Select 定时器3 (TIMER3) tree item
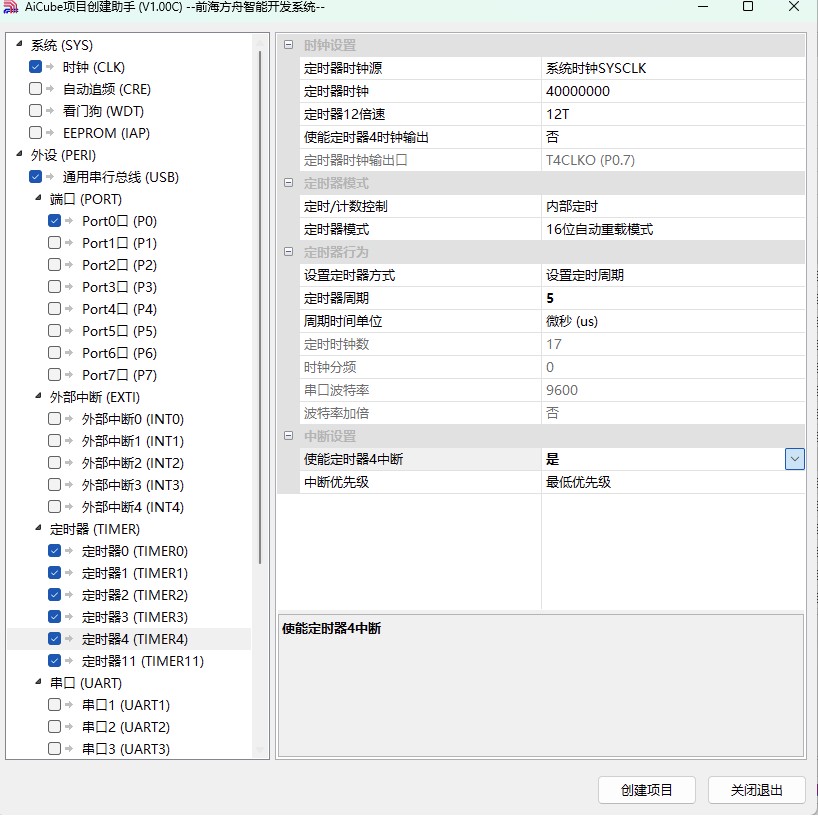The height and width of the screenshot is (819, 818). pos(135,617)
